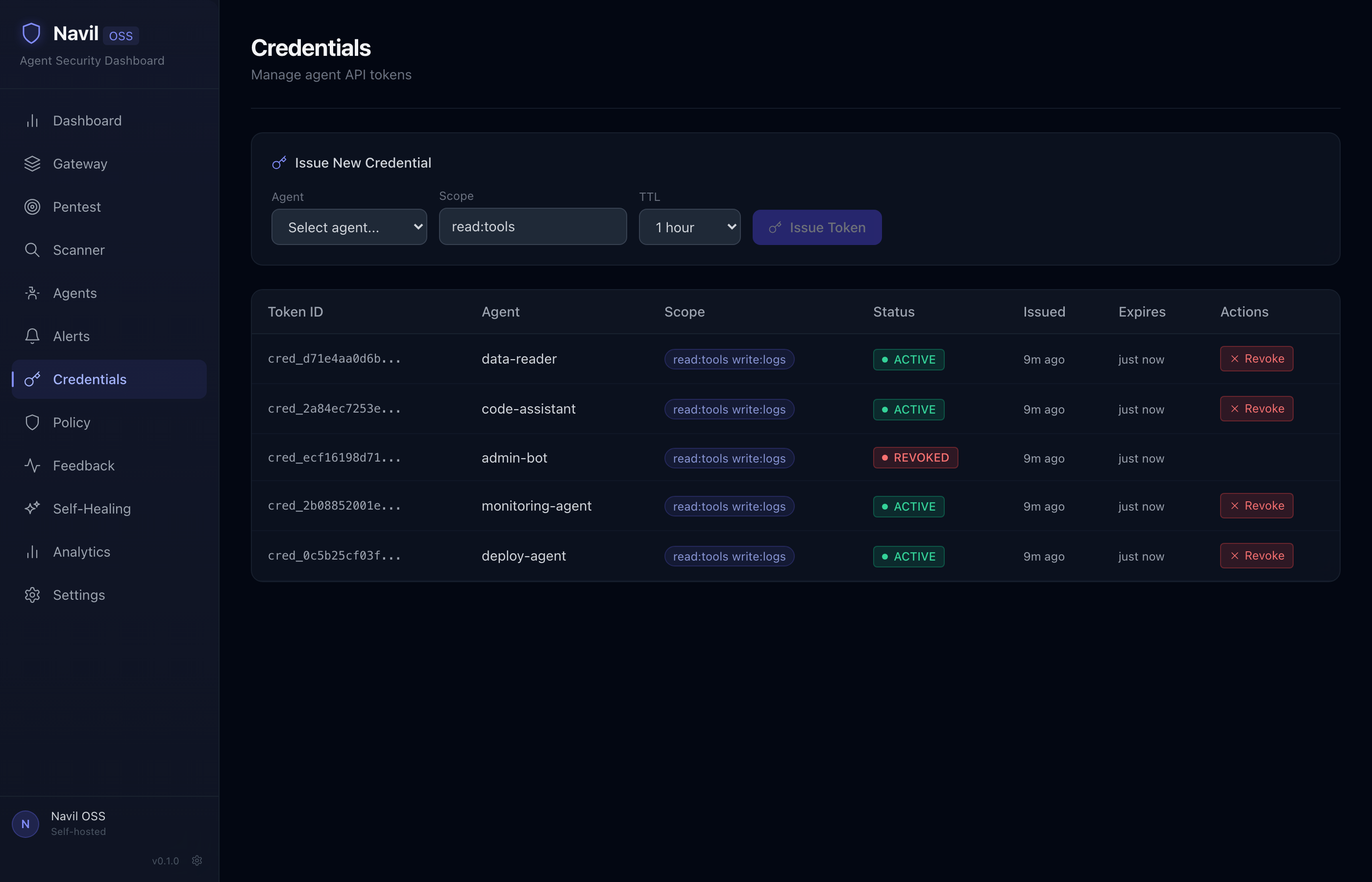Click the Credentials key icon
Image resolution: width=1372 pixels, height=882 pixels.
point(32,379)
